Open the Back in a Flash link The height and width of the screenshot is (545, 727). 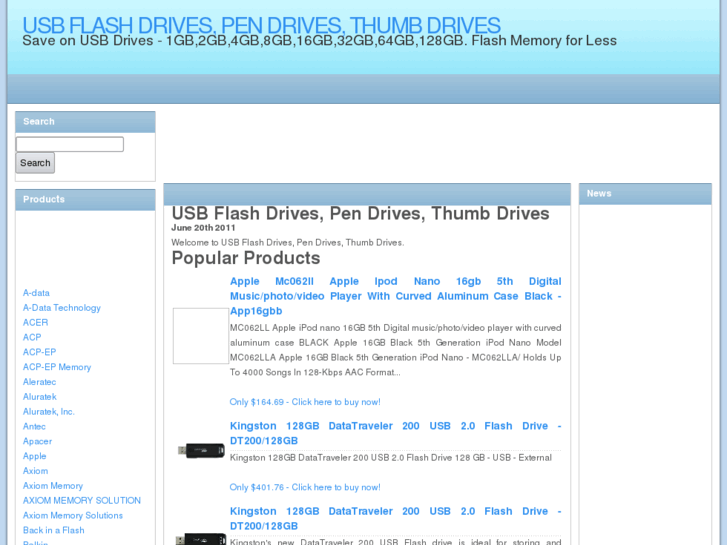pos(54,531)
